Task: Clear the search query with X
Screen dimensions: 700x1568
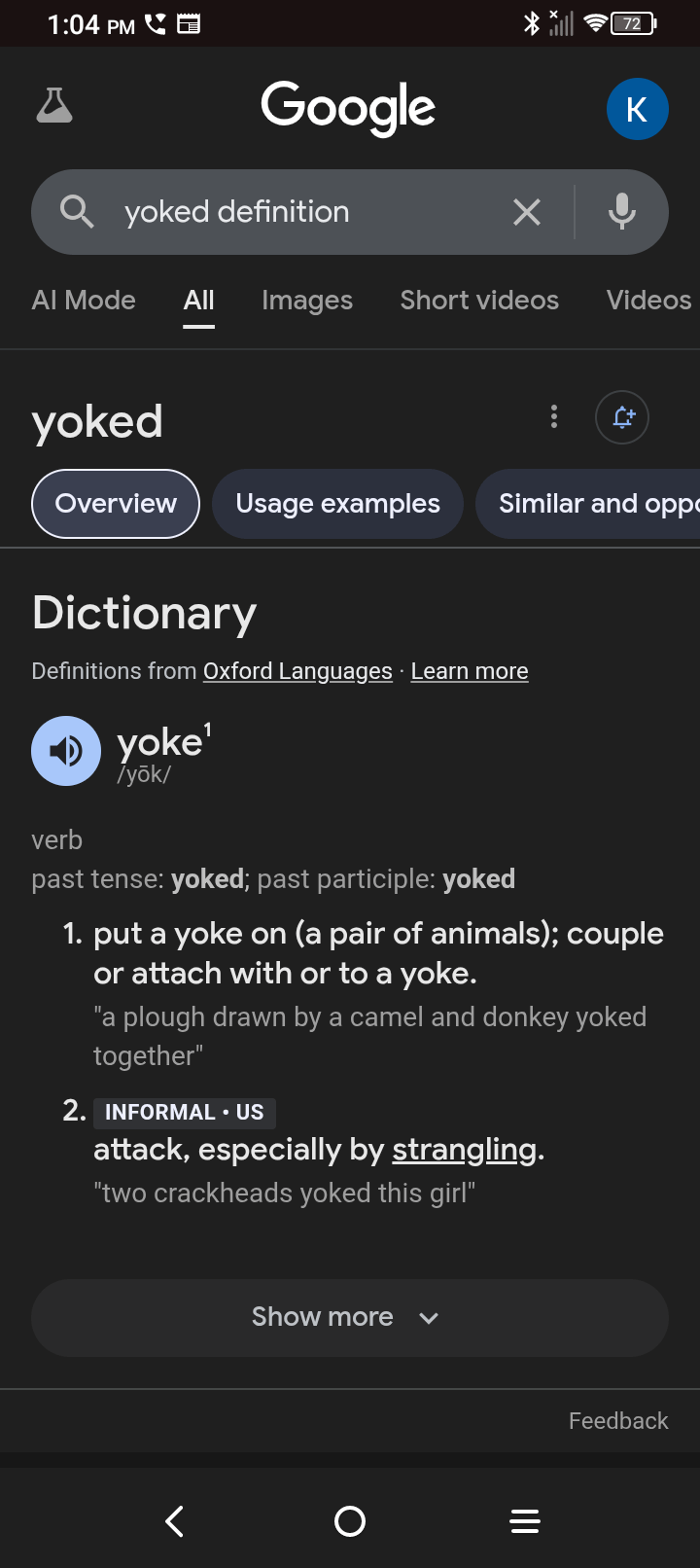Action: coord(527,212)
